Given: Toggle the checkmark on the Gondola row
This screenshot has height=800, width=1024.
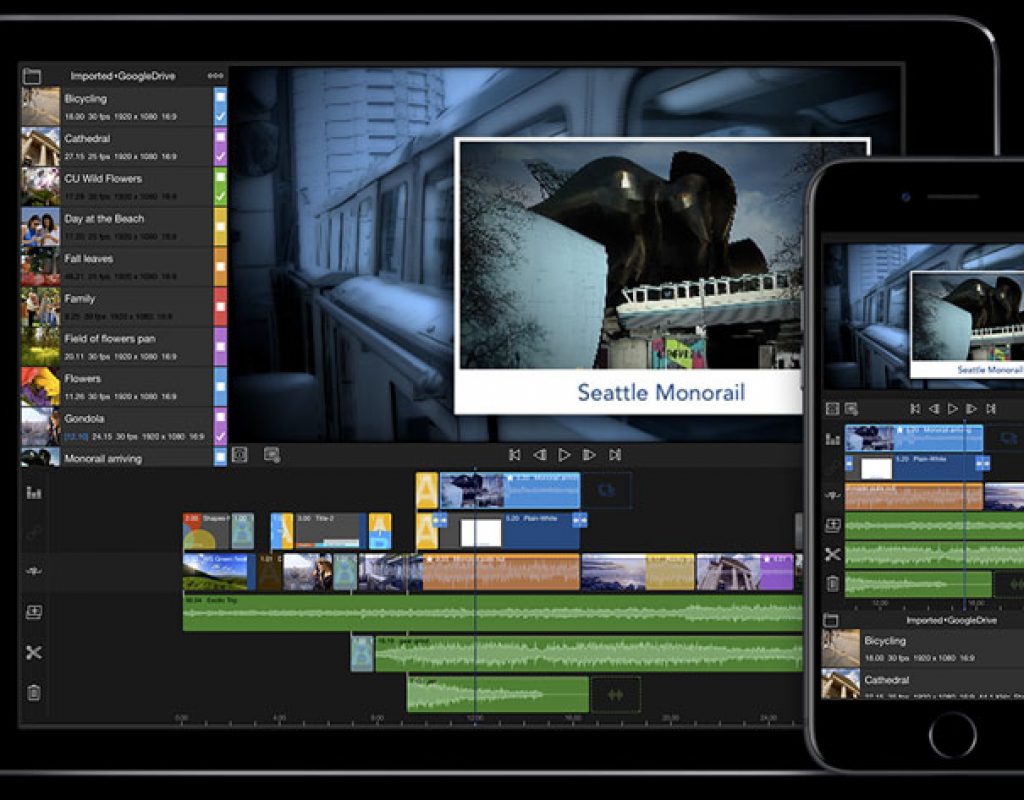Looking at the screenshot, I should (x=221, y=436).
